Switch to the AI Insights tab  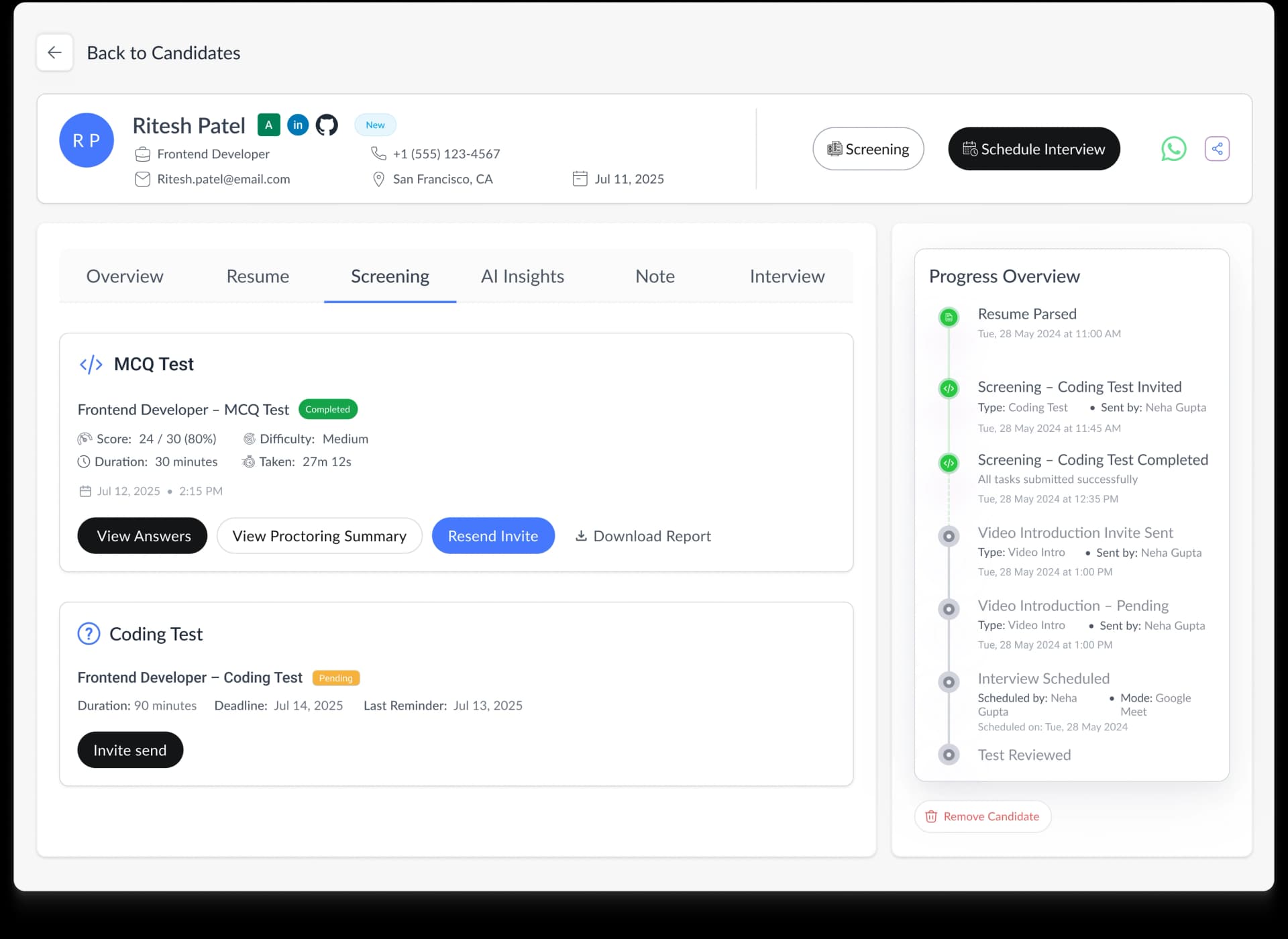[523, 276]
